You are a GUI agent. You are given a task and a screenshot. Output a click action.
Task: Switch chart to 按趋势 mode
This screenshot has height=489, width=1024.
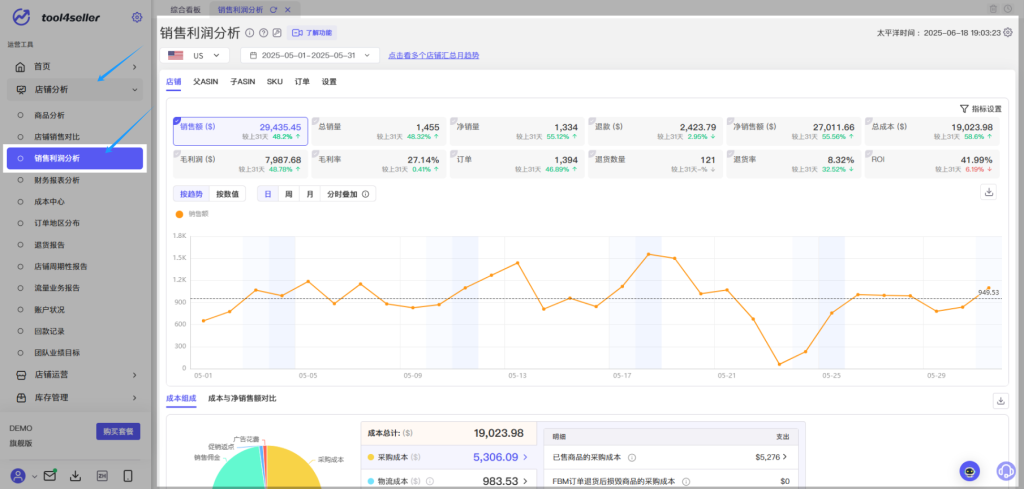coord(191,194)
